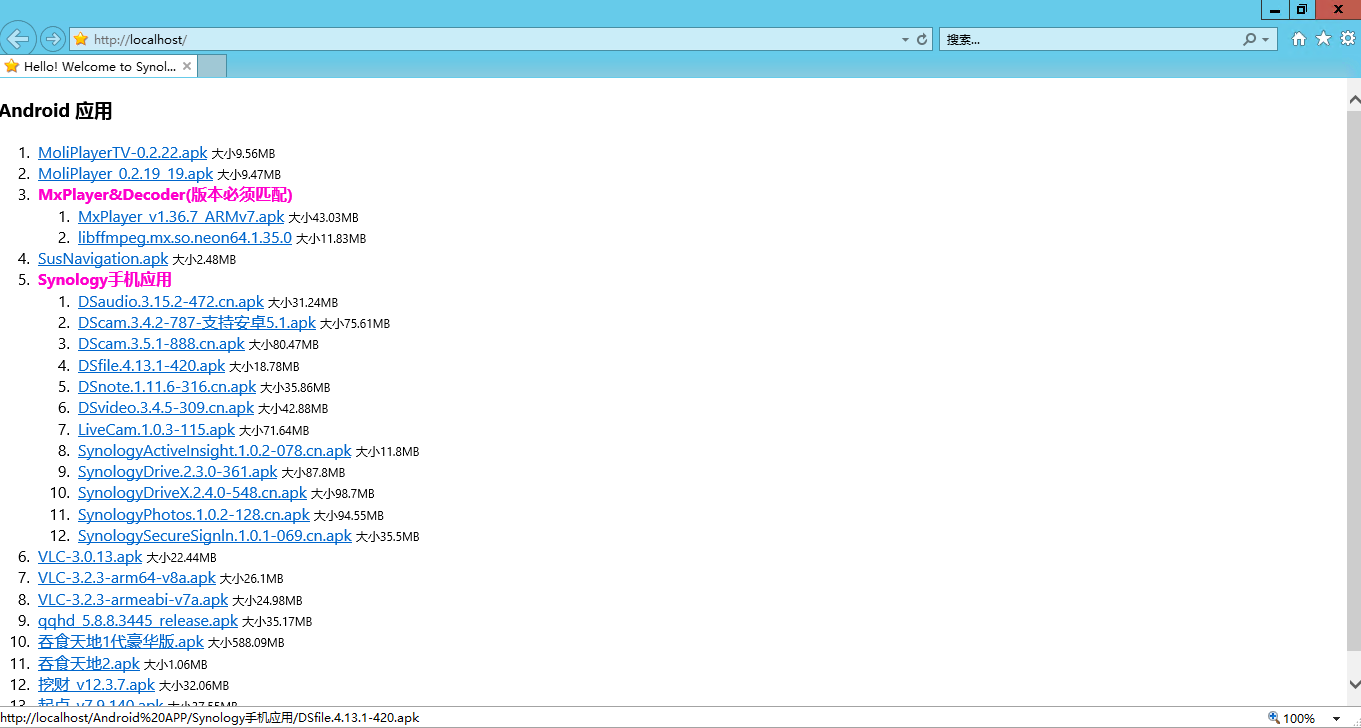Open DSaudio.3.15.2-472.cn.apk link
This screenshot has height=728, width=1361.
coord(171,302)
